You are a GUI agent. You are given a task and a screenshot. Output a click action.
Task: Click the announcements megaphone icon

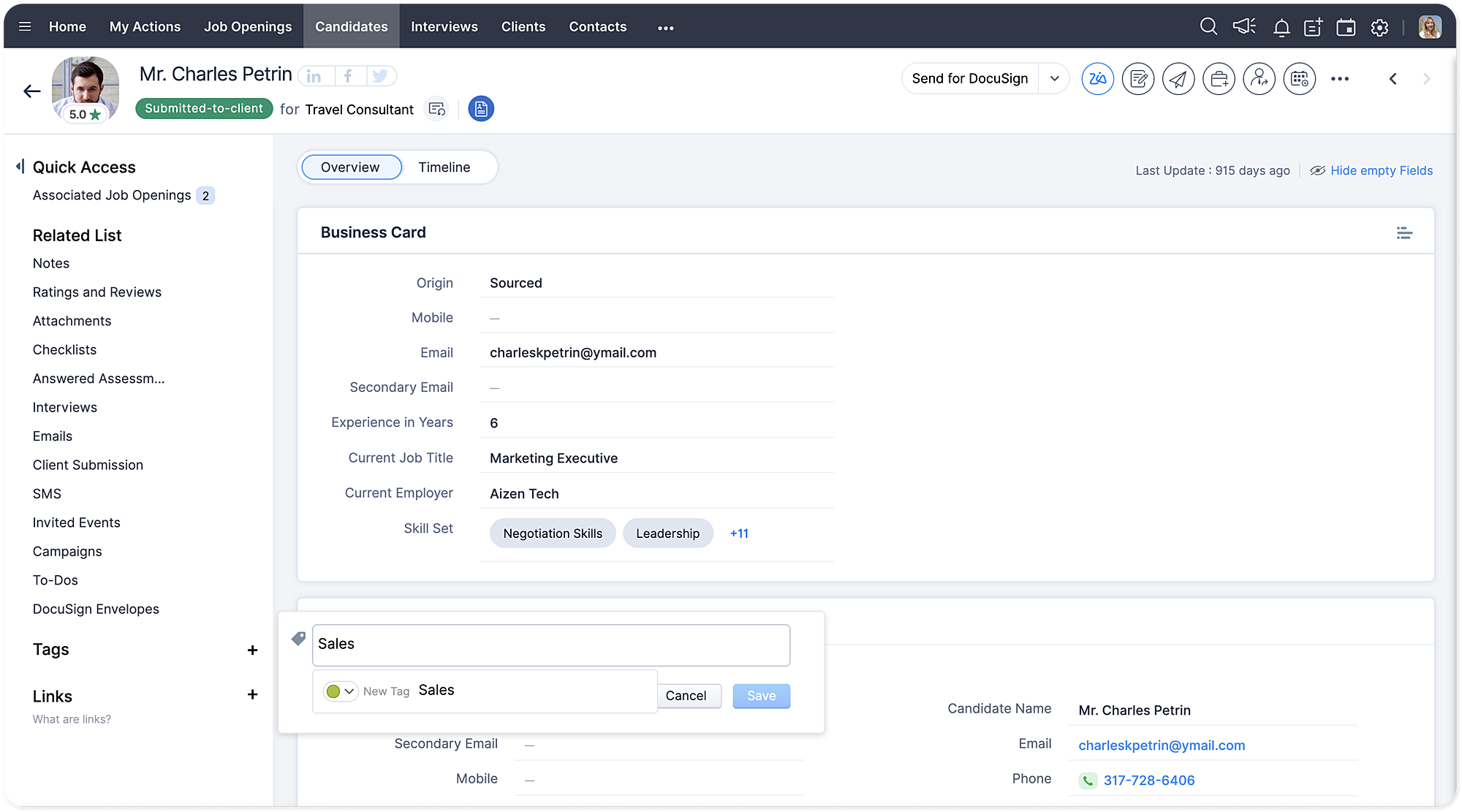tap(1243, 27)
